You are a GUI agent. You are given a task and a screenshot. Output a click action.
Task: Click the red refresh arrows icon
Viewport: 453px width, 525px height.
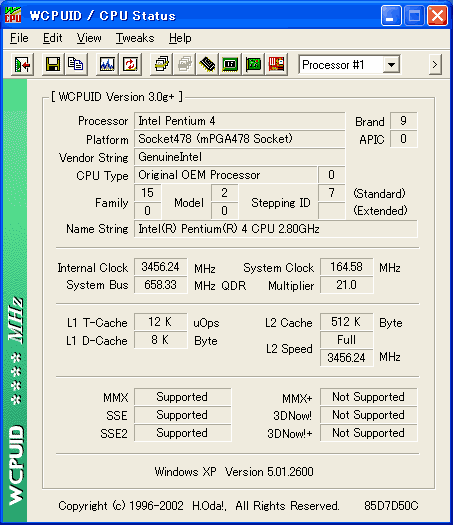pyautogui.click(x=130, y=64)
